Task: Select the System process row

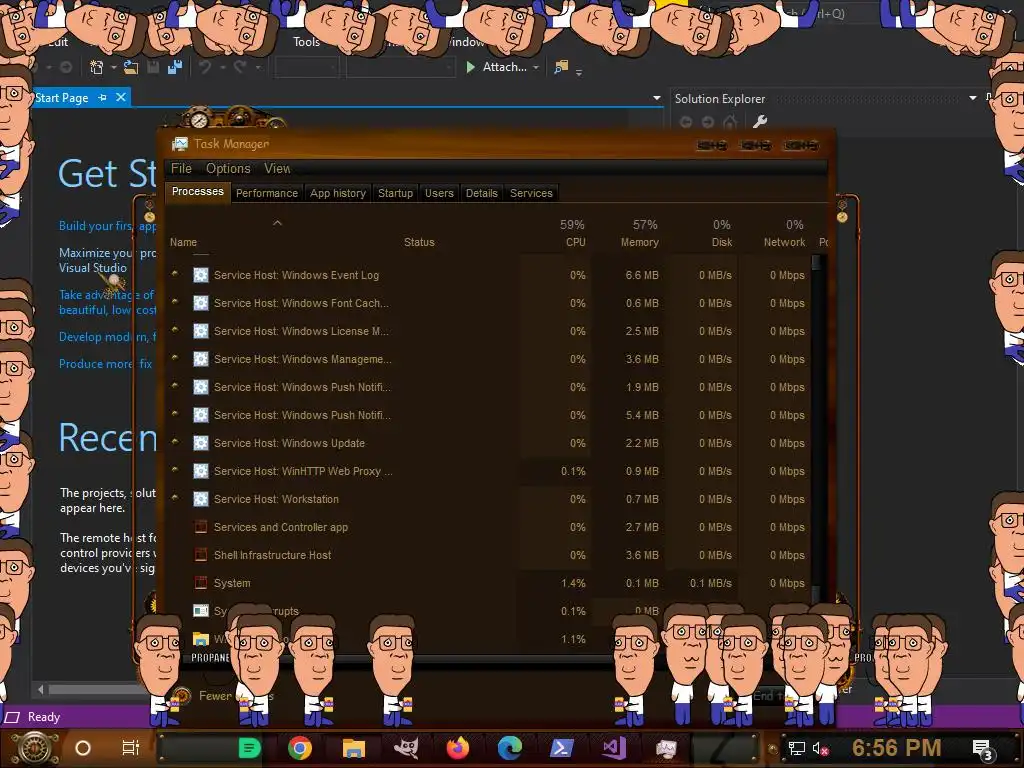Action: pyautogui.click(x=490, y=583)
